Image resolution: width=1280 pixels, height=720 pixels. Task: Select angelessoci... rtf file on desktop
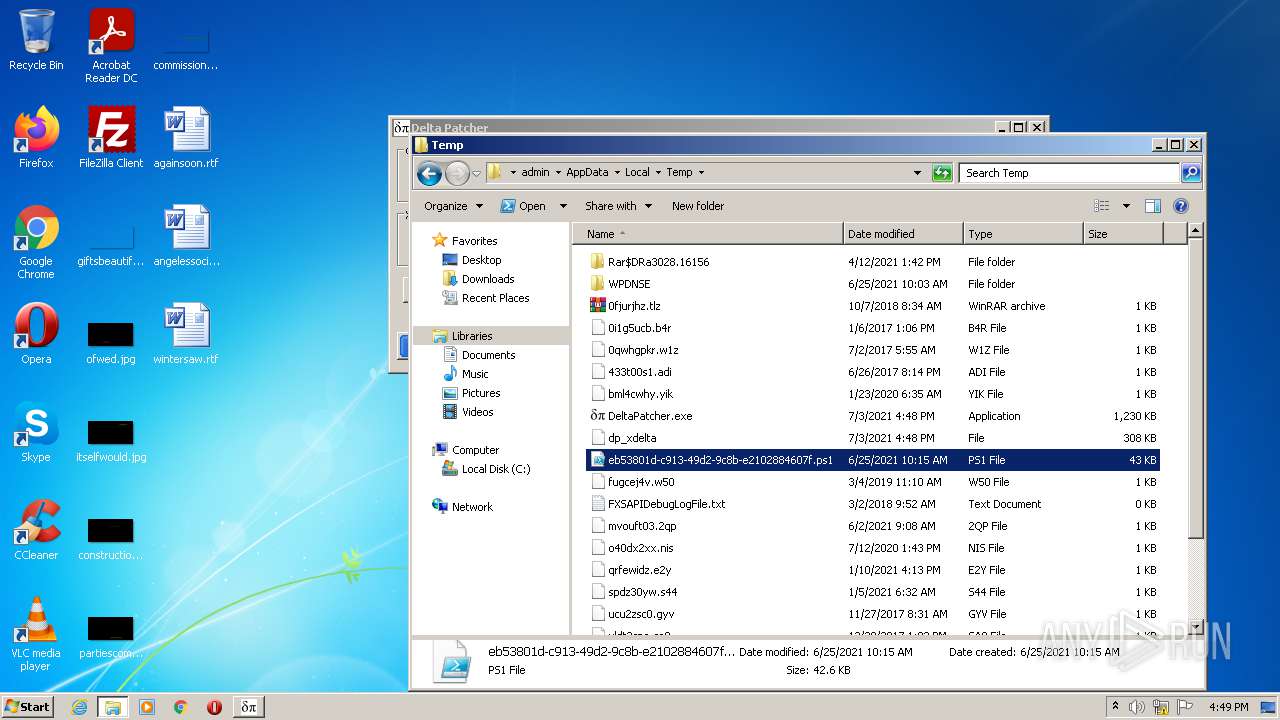(x=186, y=235)
